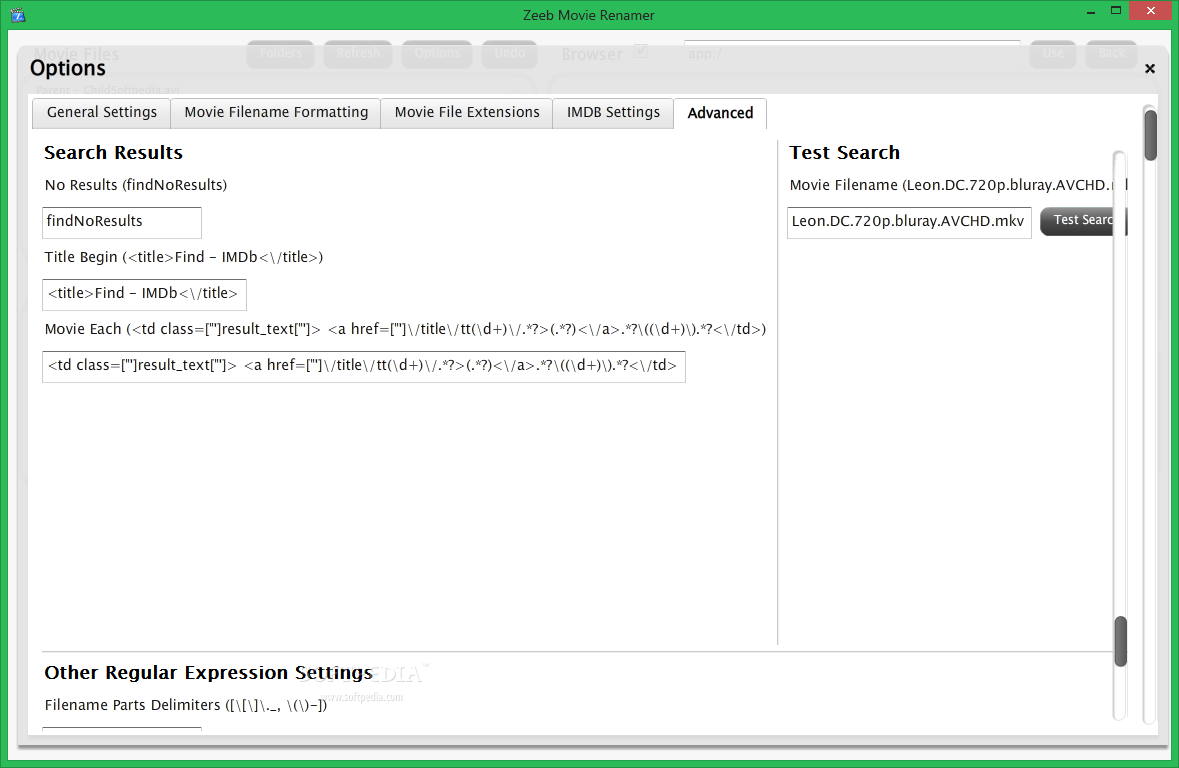Toggle the Browser checkbox behind dialog

coord(641,52)
